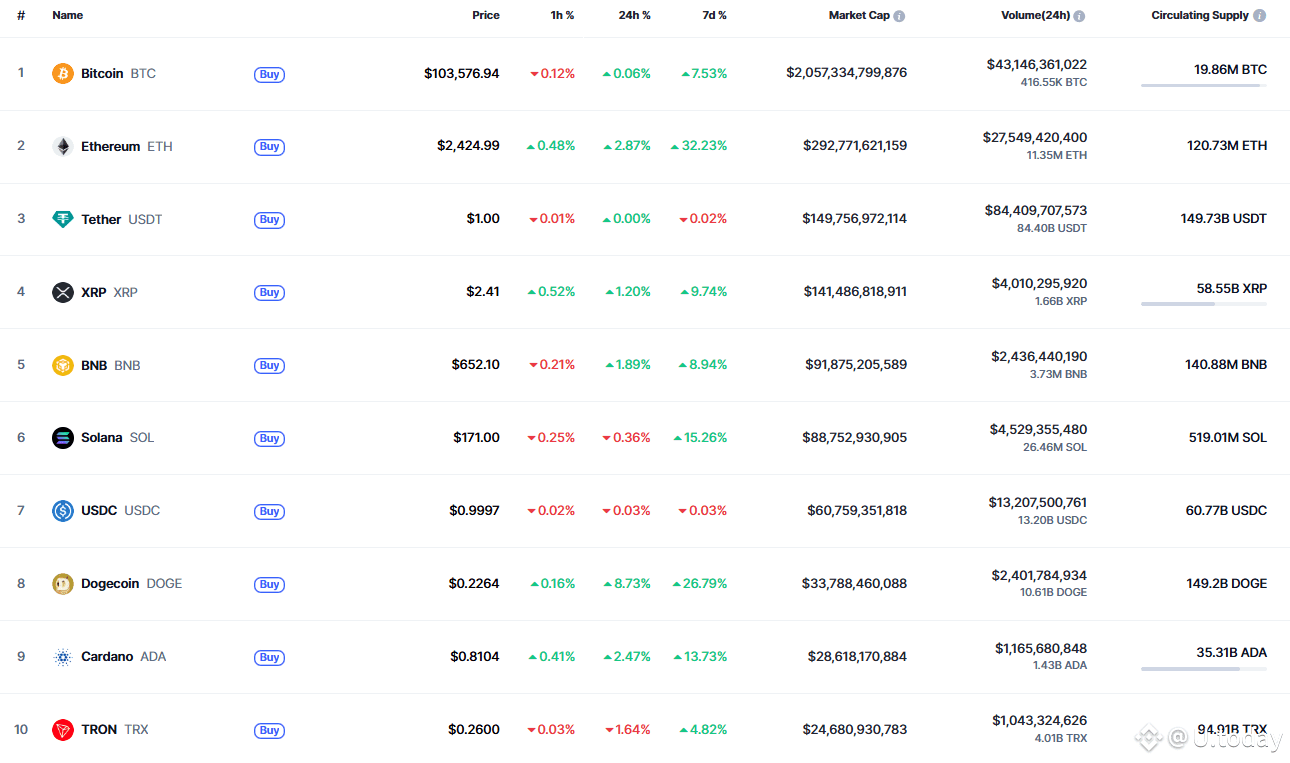Click the Ethereum coin logo icon
Screen dimensions: 1290x763
[63, 147]
